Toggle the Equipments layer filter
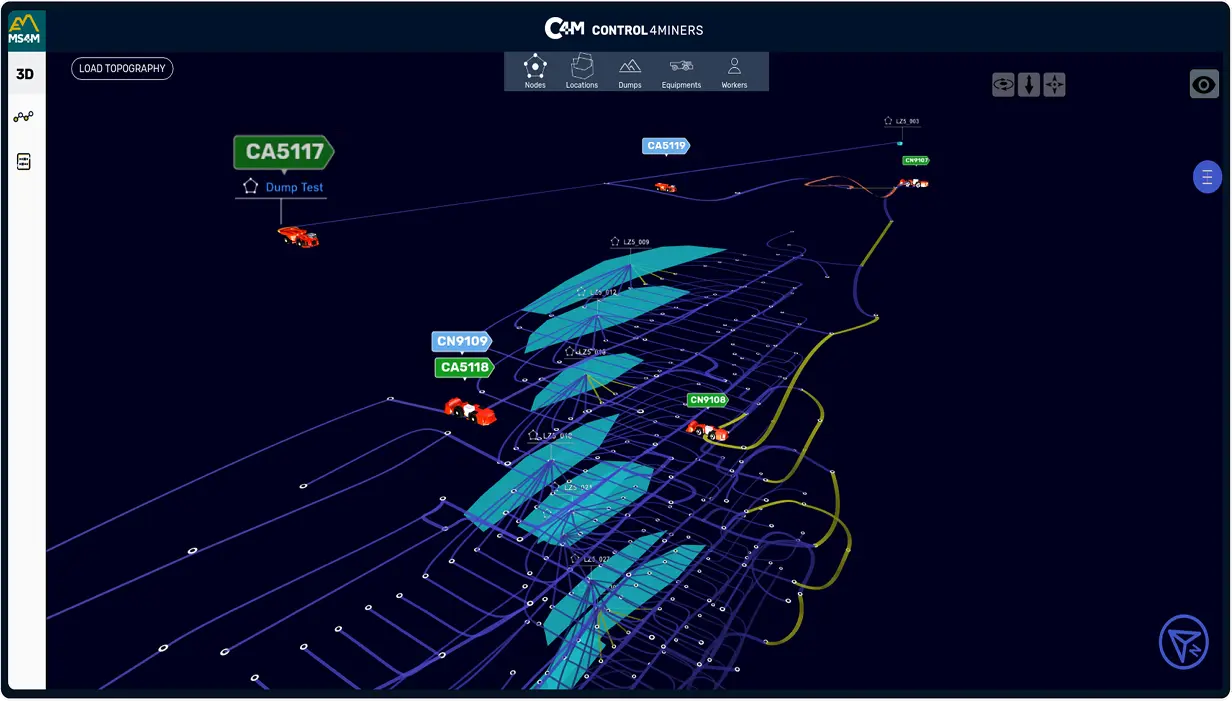The height and width of the screenshot is (701, 1232). [681, 72]
